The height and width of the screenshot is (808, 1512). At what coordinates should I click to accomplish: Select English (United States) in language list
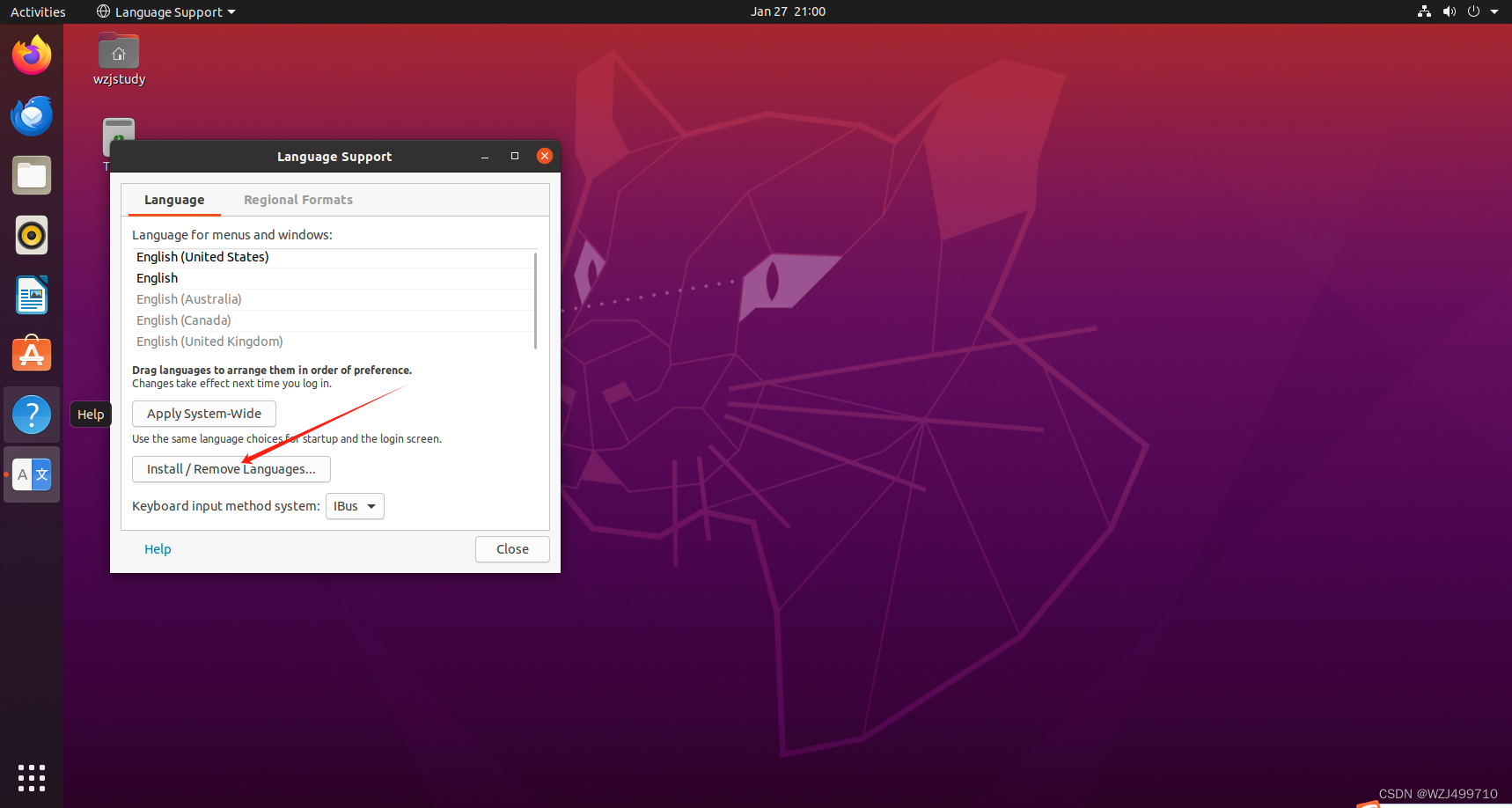click(332, 257)
